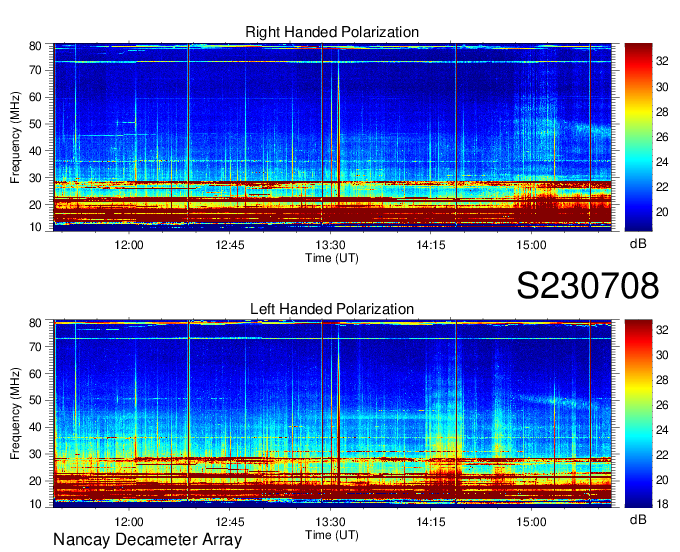
Task: Click the 50 MHz label on Right Handed plot
Action: (35, 124)
